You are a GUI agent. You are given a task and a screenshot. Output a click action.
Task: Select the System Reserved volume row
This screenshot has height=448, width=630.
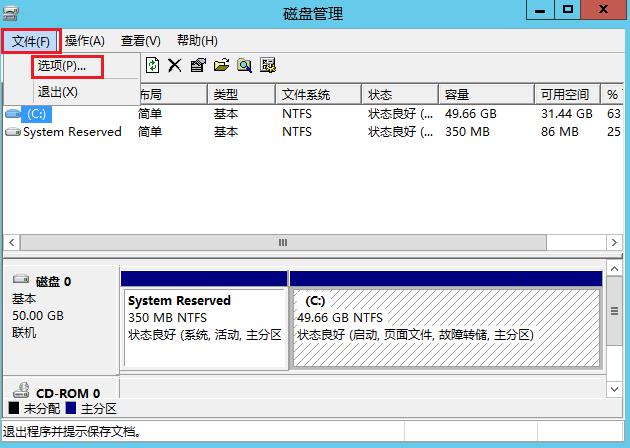pyautogui.click(x=313, y=132)
